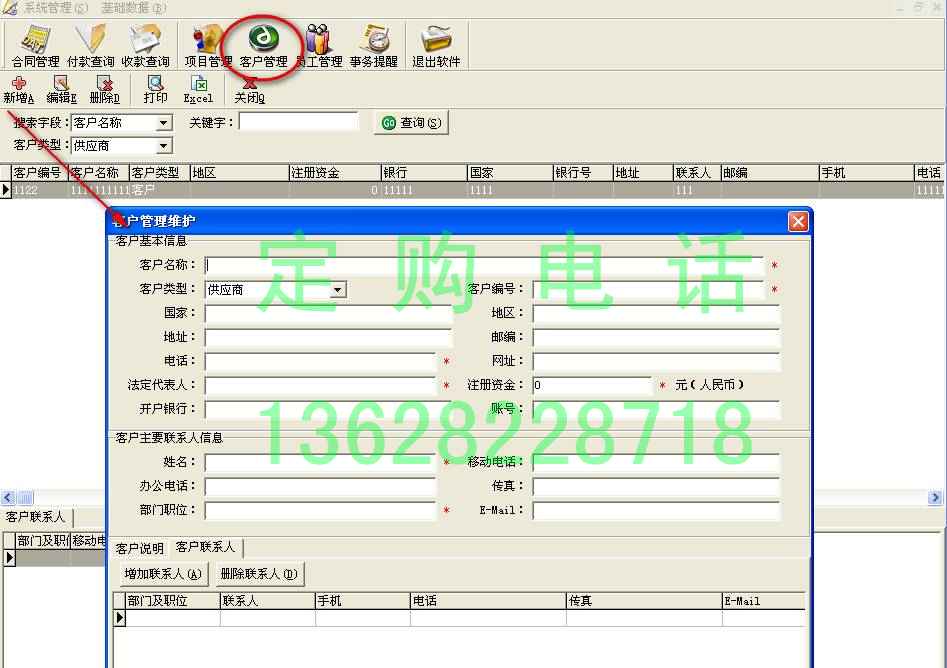Click 增加联系人 add contact button

(x=163, y=574)
